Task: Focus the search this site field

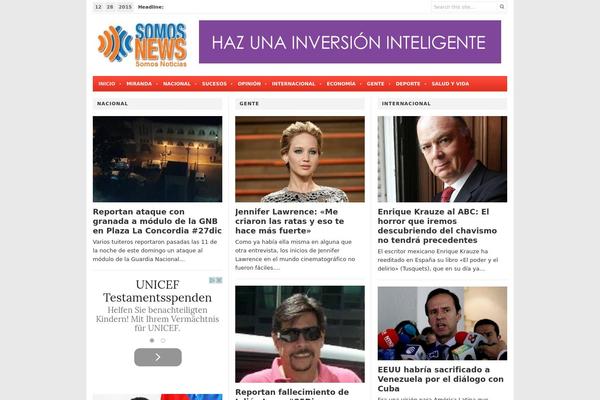Action: point(465,7)
